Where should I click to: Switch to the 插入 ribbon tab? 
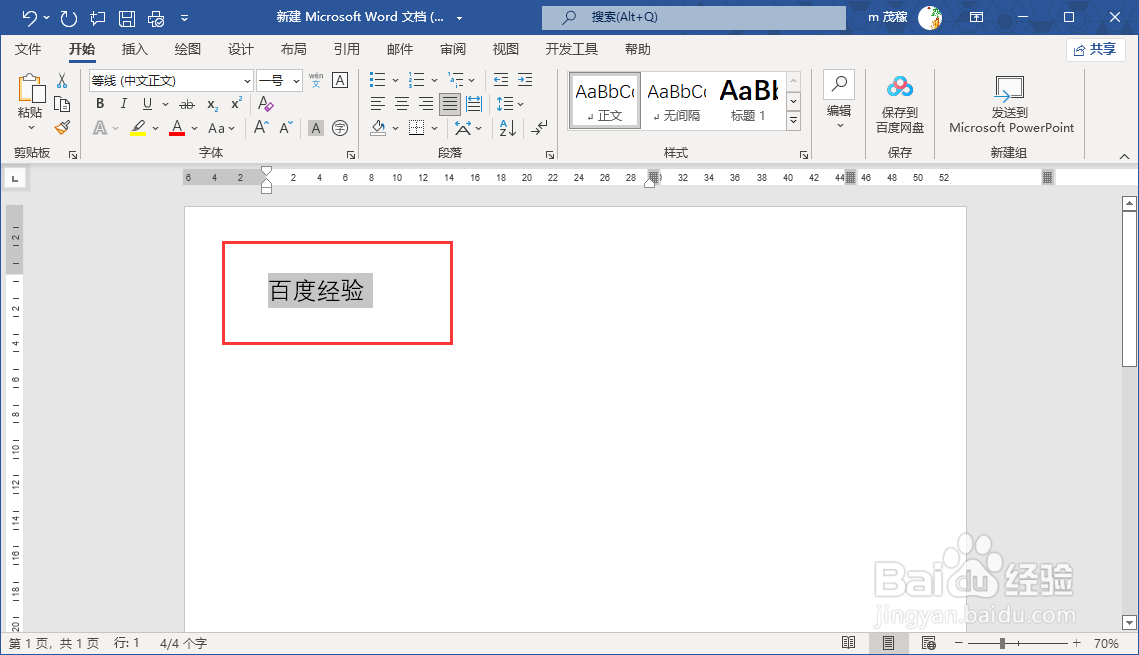(134, 48)
